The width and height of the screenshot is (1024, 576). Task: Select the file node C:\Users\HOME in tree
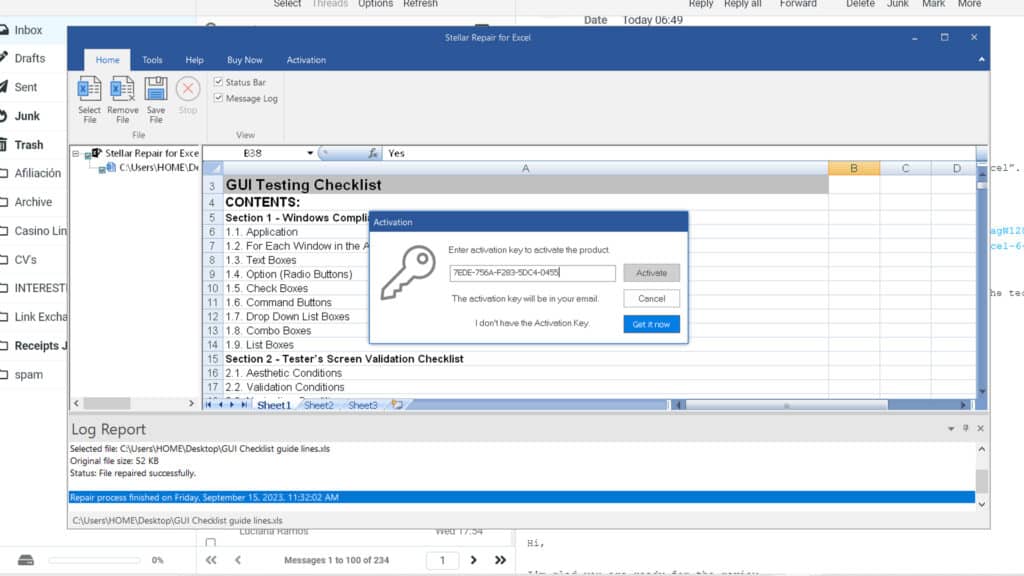click(x=159, y=168)
